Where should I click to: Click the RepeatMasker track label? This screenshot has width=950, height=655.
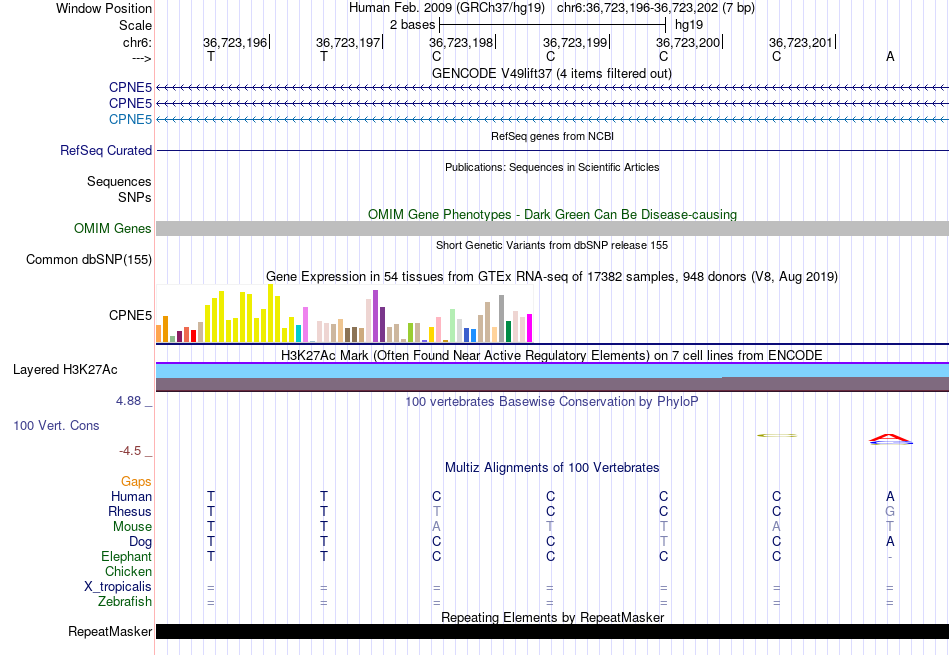[110, 631]
